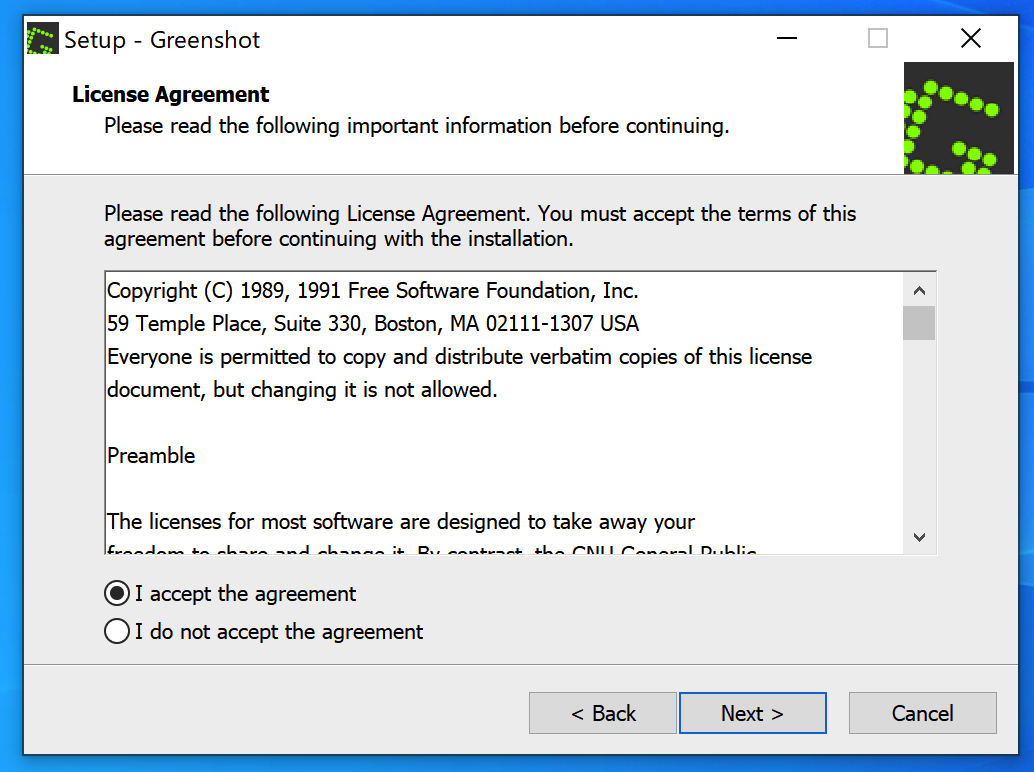Select "I do not accept the agreement"
The height and width of the screenshot is (772, 1034).
click(x=117, y=632)
